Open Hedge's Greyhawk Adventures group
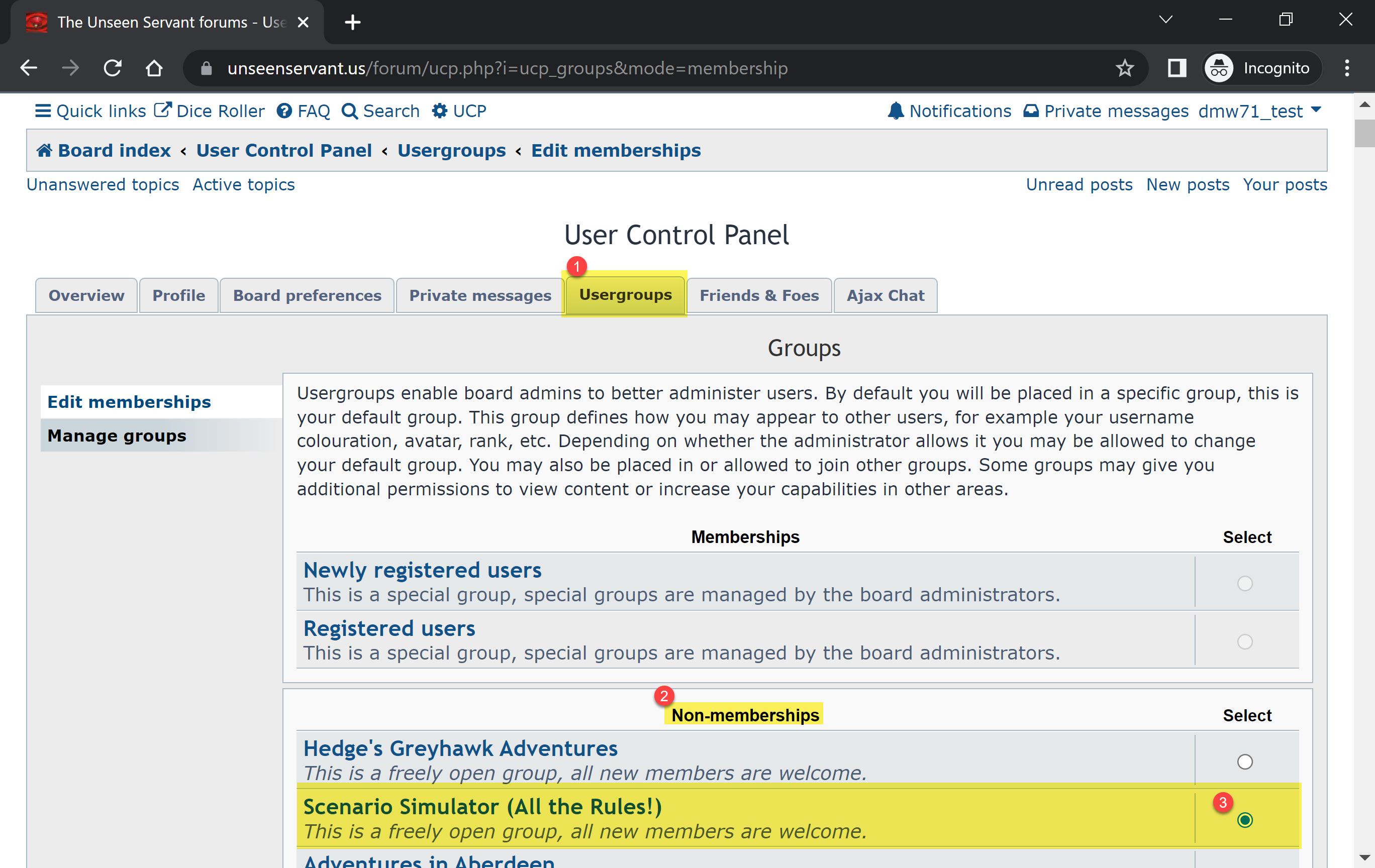This screenshot has height=868, width=1375. [x=460, y=748]
